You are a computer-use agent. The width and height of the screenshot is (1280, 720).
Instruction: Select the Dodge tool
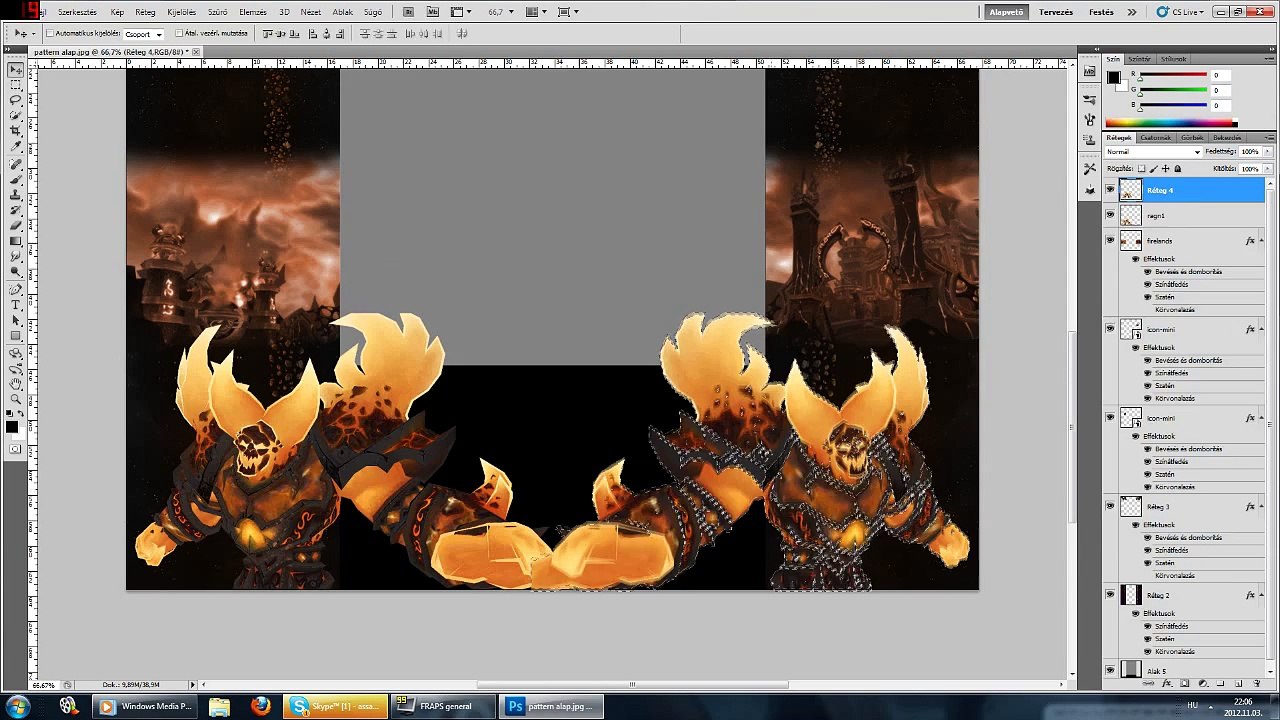16,271
